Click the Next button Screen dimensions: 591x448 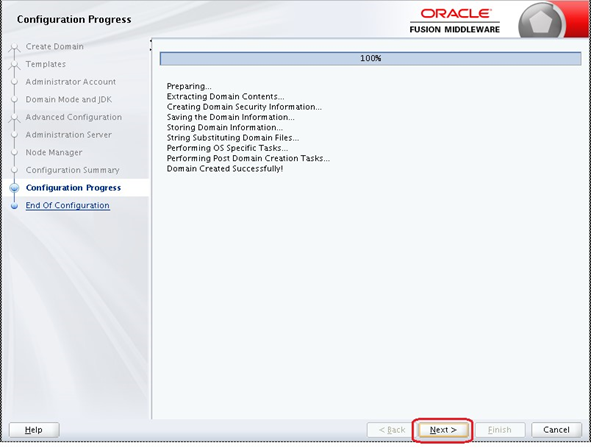click(443, 430)
